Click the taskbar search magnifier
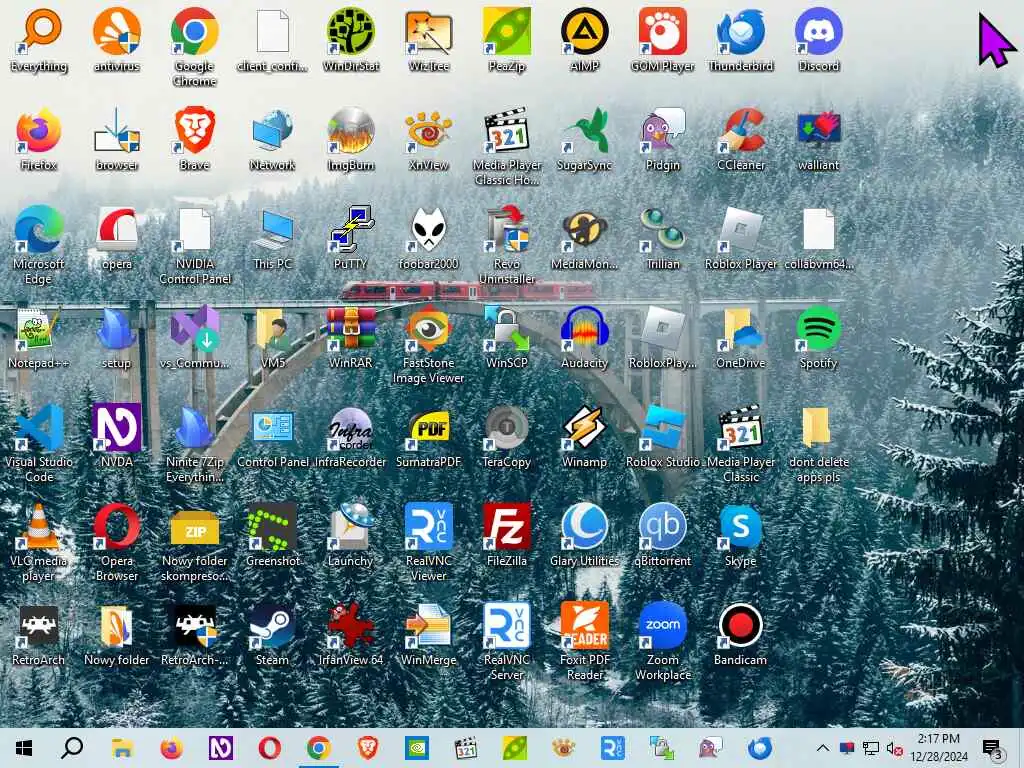This screenshot has width=1024, height=768. point(72,748)
